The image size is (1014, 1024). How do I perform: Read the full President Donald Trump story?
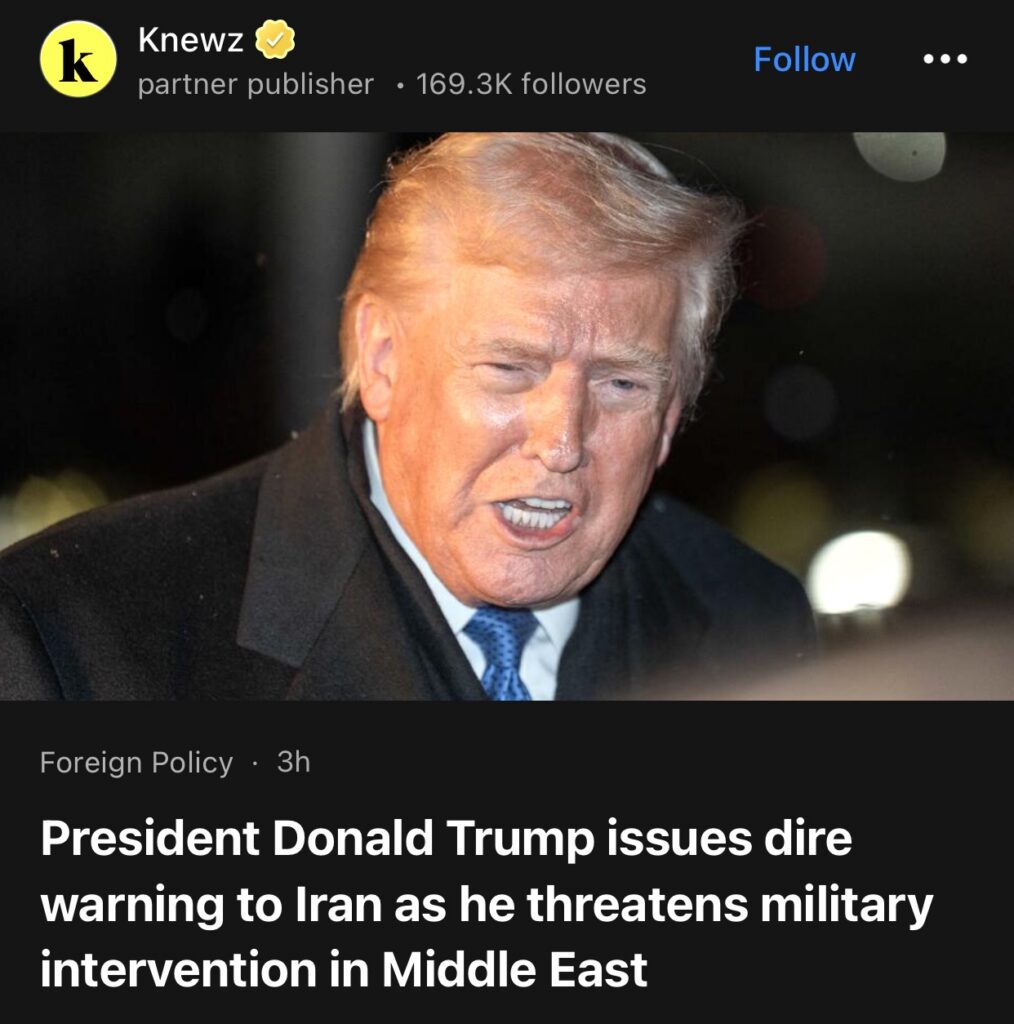486,904
